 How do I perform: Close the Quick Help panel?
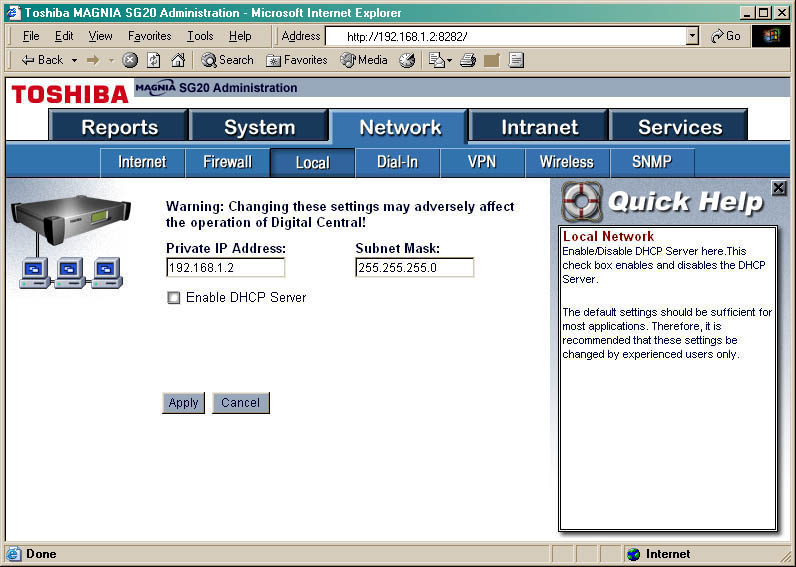point(778,188)
